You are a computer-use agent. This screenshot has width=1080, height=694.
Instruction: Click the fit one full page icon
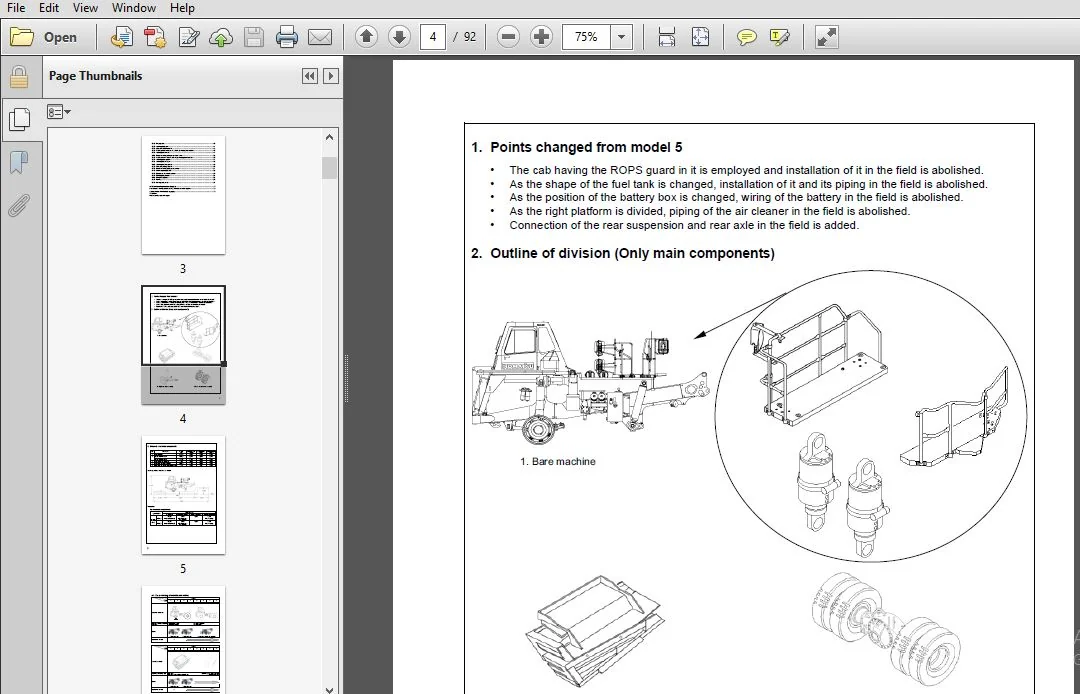(700, 37)
